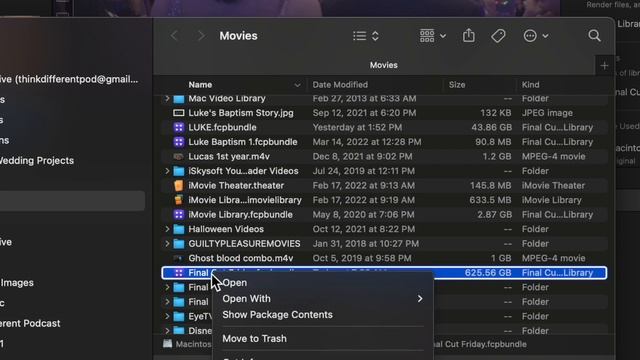Select the Movies tab
Screen dimensions: 640x360
pyautogui.click(x=383, y=65)
